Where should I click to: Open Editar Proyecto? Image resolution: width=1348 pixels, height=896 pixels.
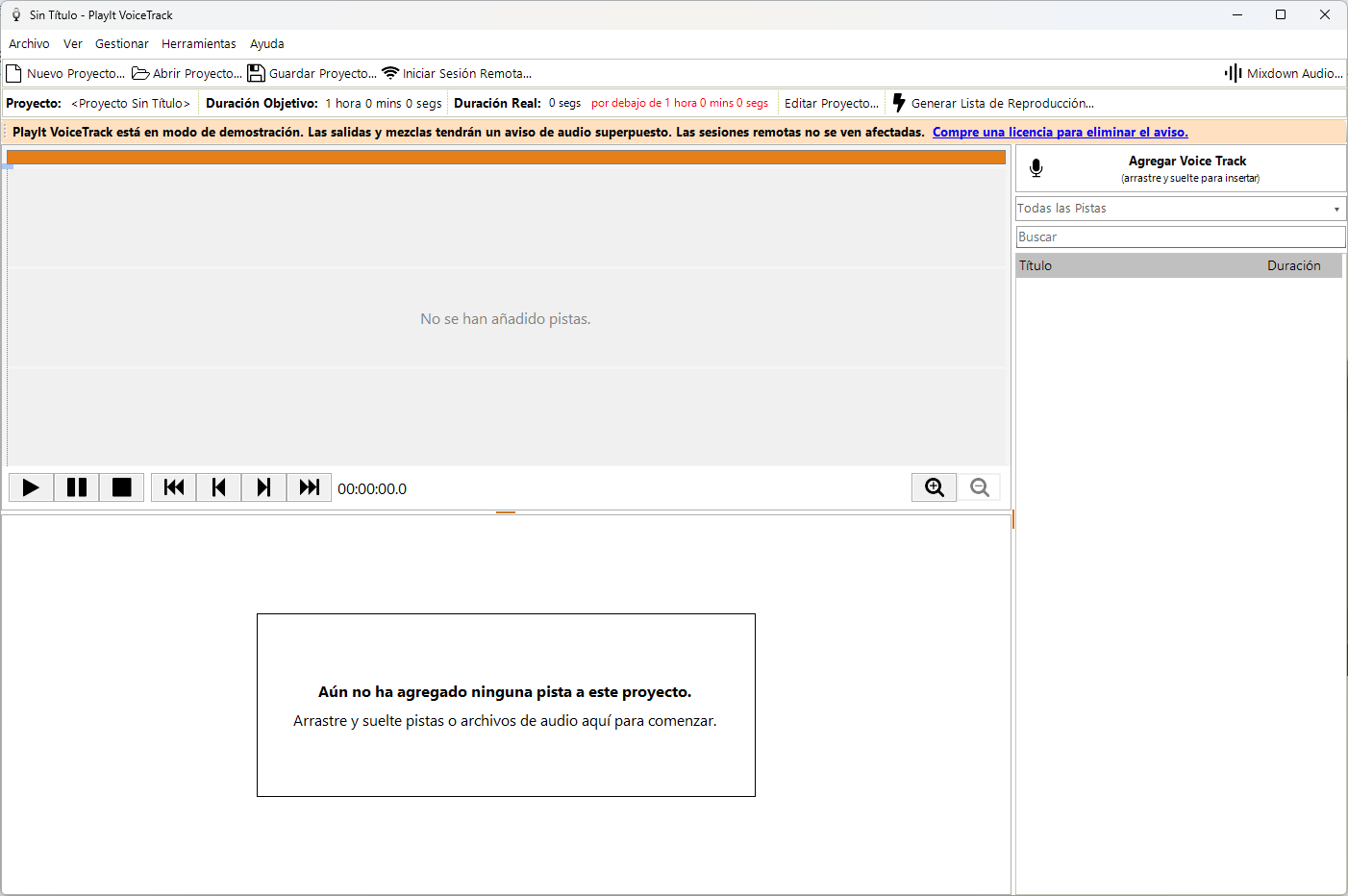tap(832, 103)
